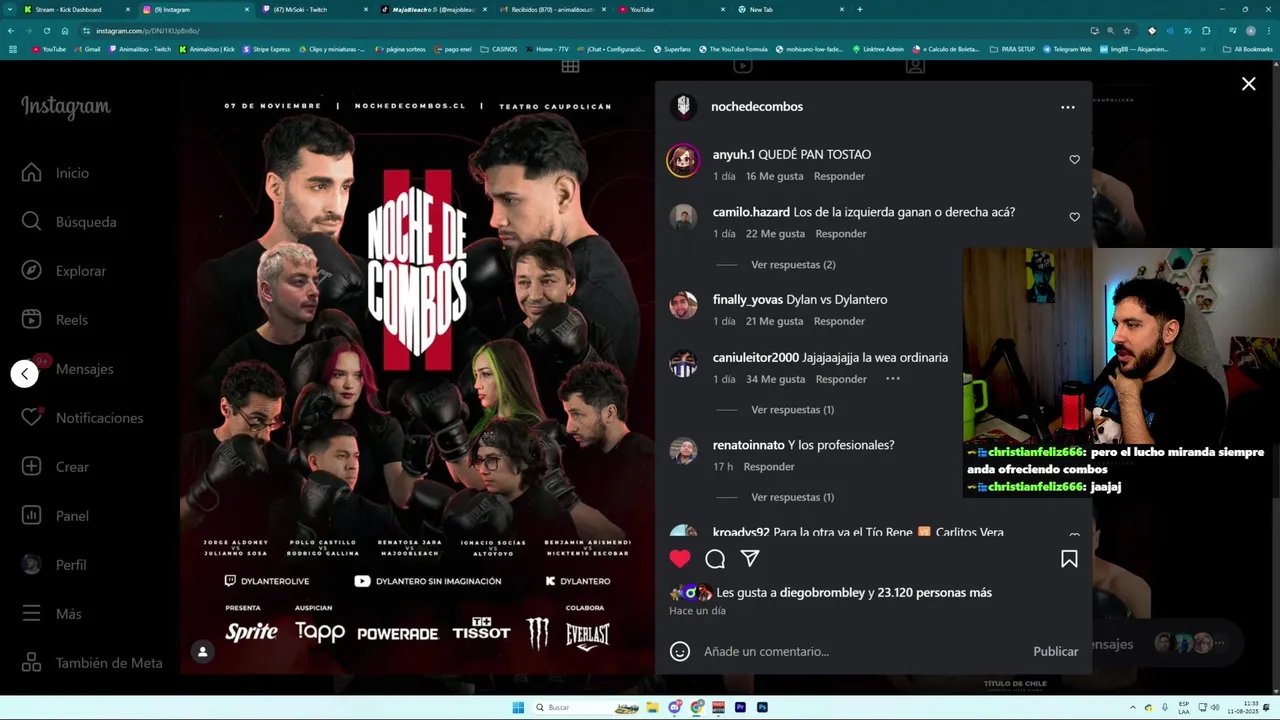
Task: Click the Crear plus icon
Action: pos(32,466)
